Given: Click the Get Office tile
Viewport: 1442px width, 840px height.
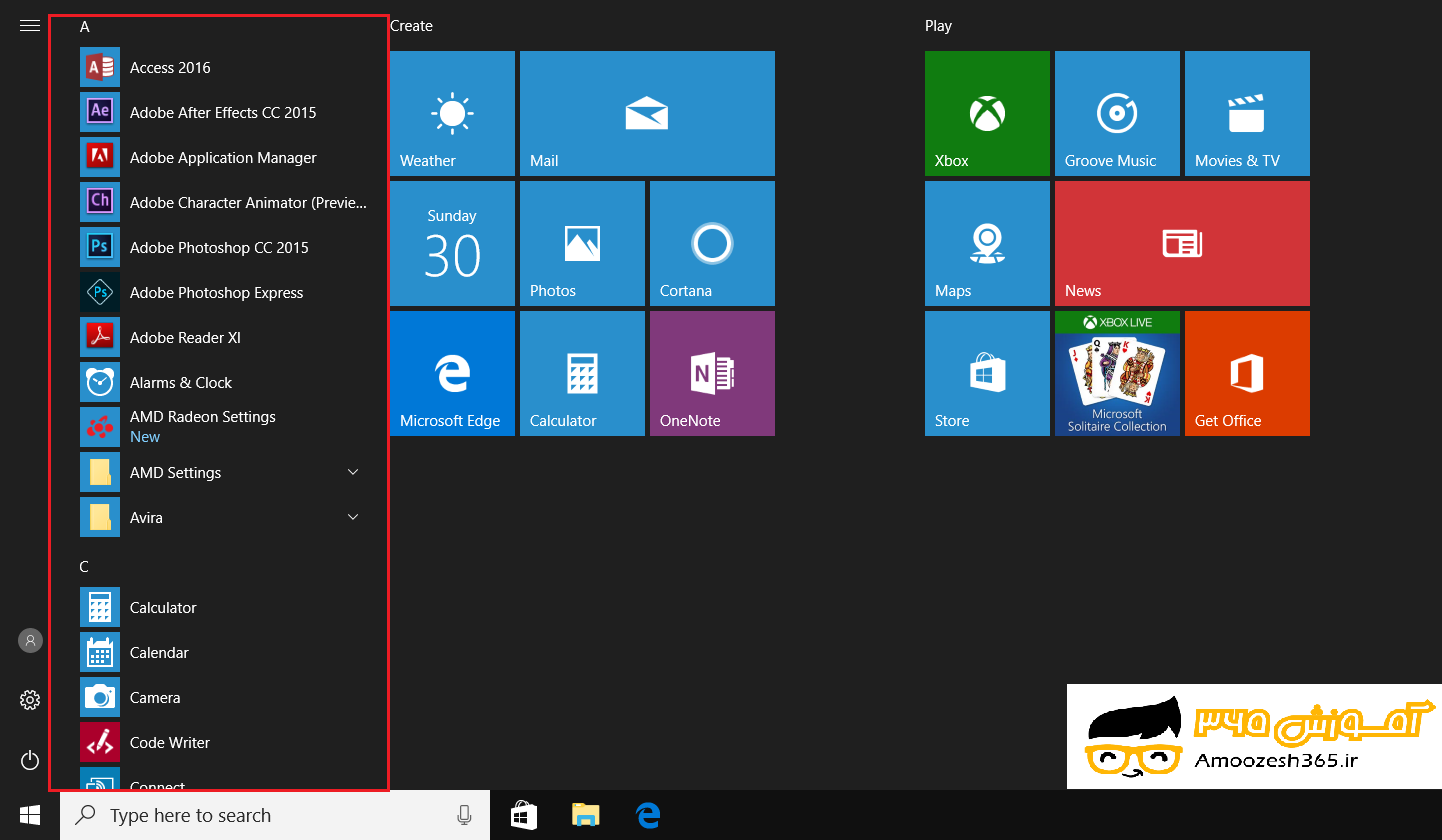Looking at the screenshot, I should [1247, 374].
